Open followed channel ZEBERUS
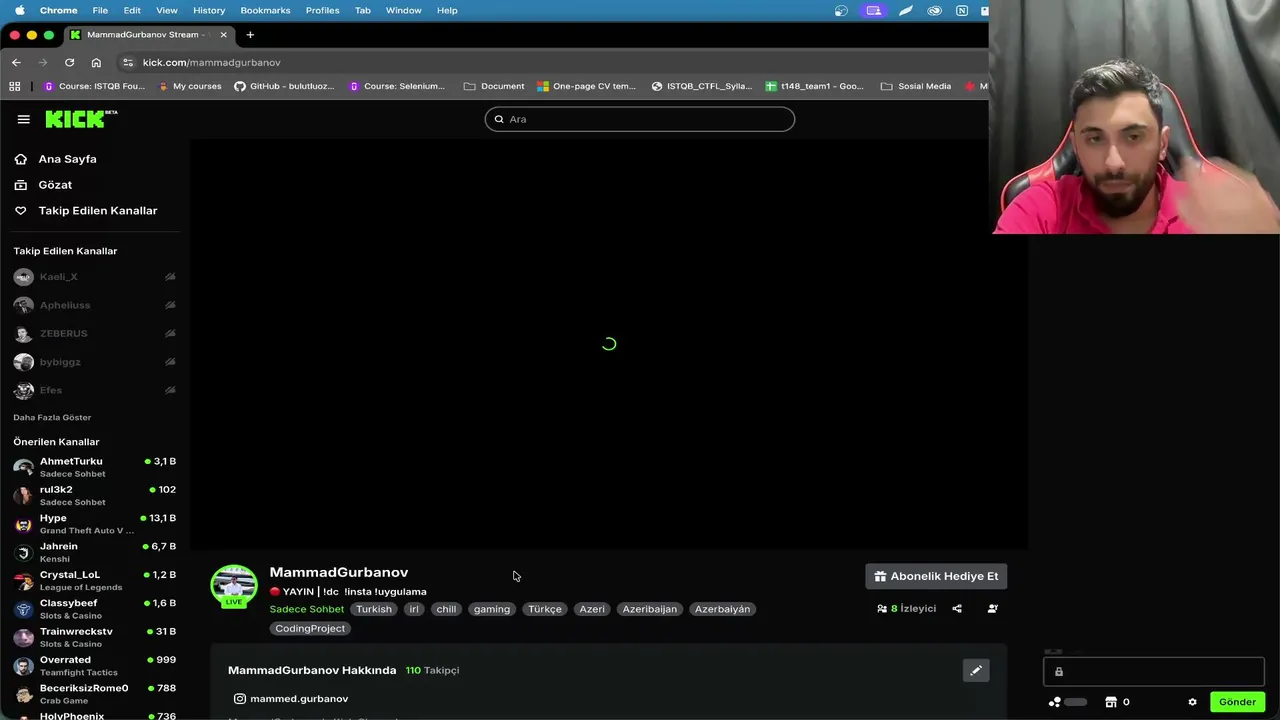1280x720 pixels. click(x=94, y=333)
